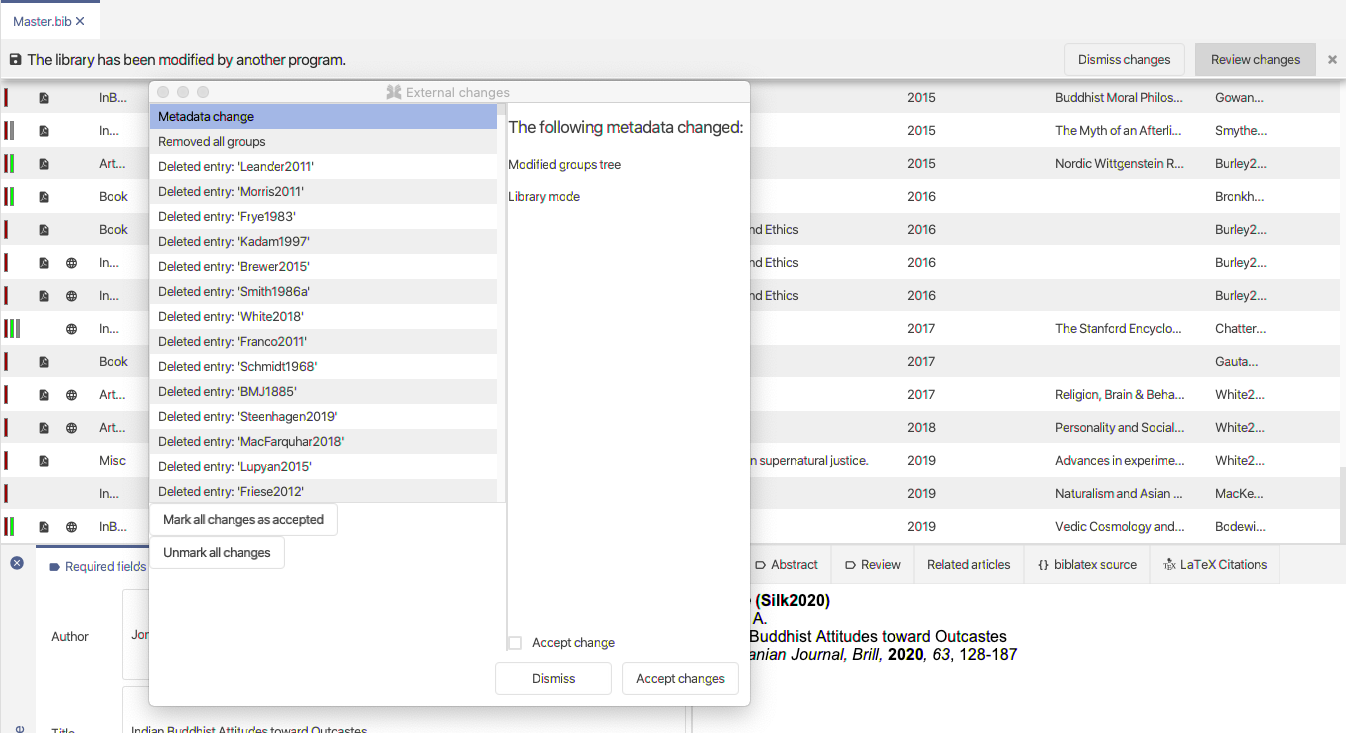
Task: Click the save icon in the notification bar
Action: [15, 60]
